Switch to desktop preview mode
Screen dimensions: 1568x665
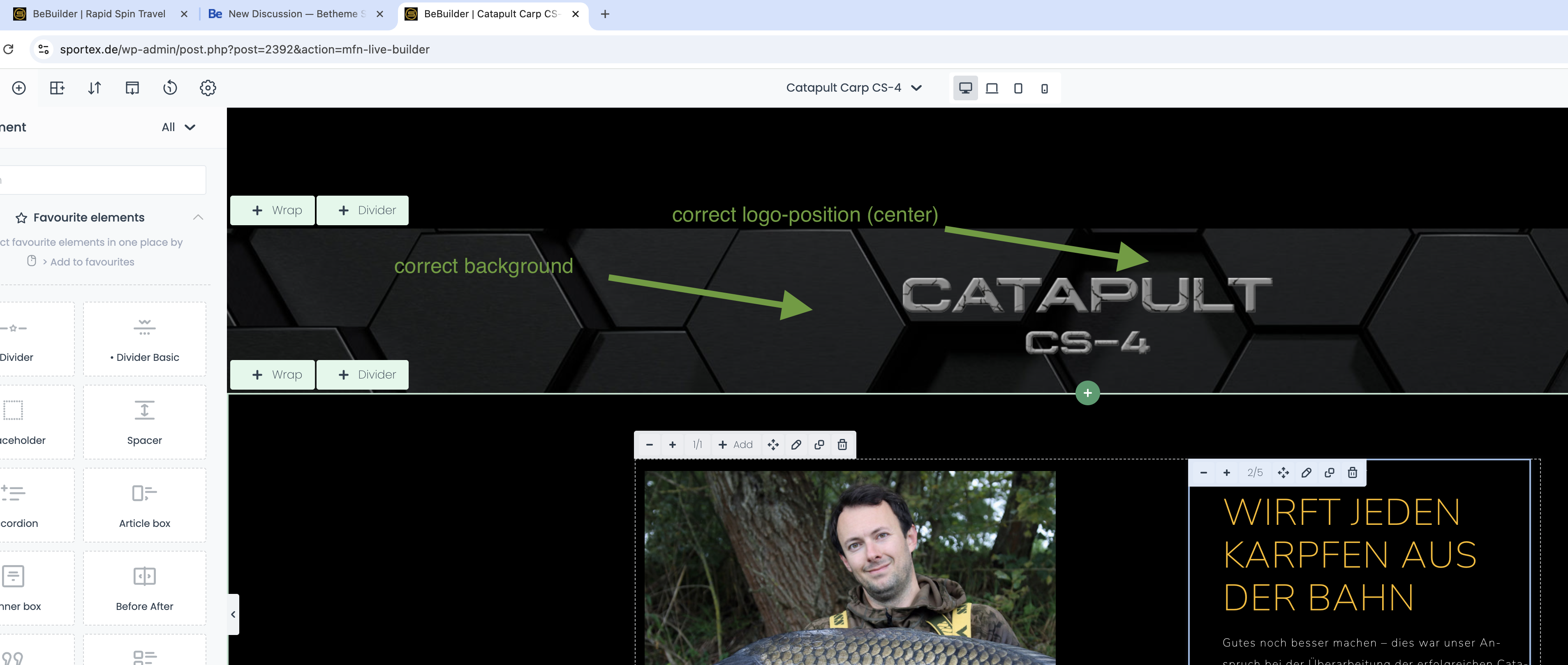click(965, 88)
